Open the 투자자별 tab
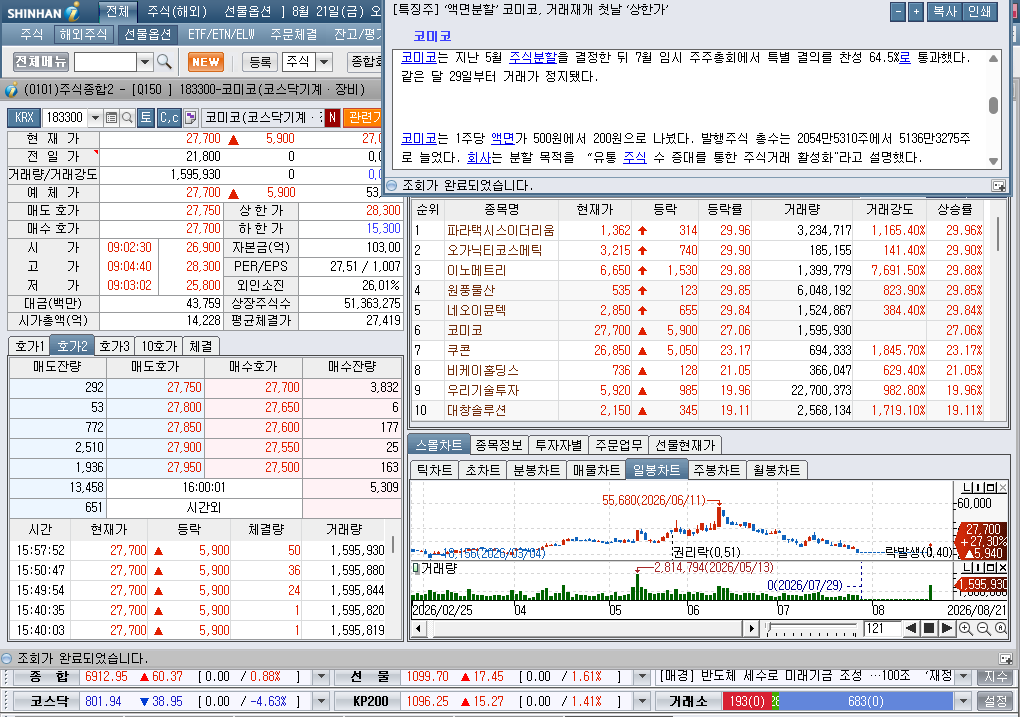1020x717 pixels. [558, 445]
